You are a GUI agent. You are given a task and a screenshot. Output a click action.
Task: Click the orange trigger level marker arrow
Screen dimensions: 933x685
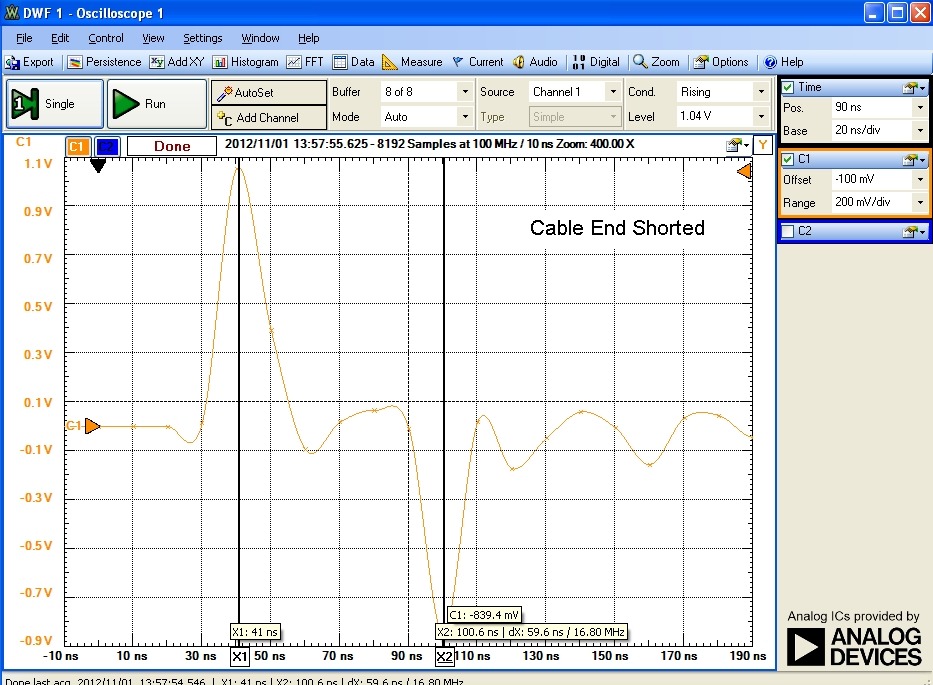tap(743, 172)
